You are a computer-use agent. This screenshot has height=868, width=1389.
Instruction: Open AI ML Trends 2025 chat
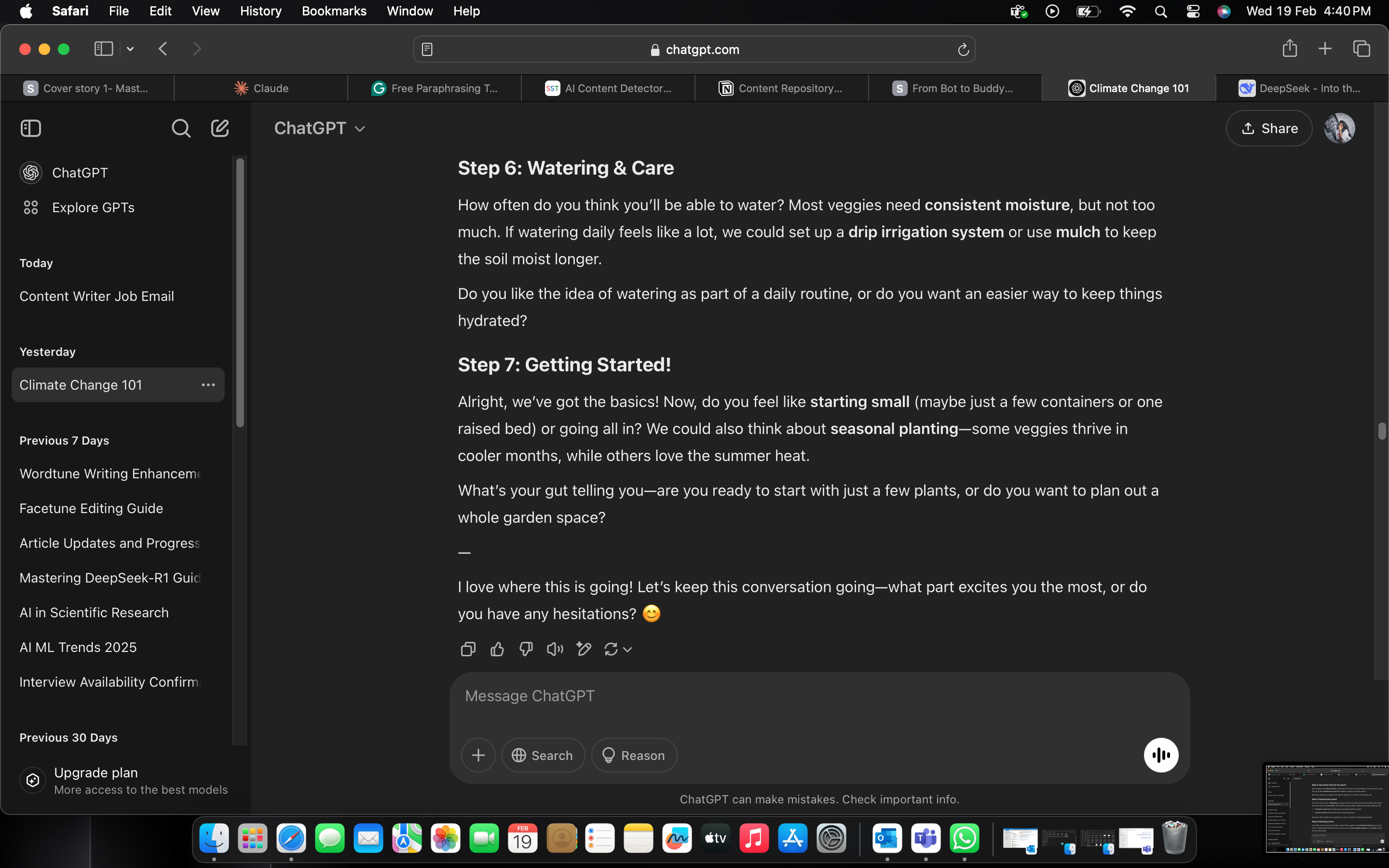coord(118,647)
